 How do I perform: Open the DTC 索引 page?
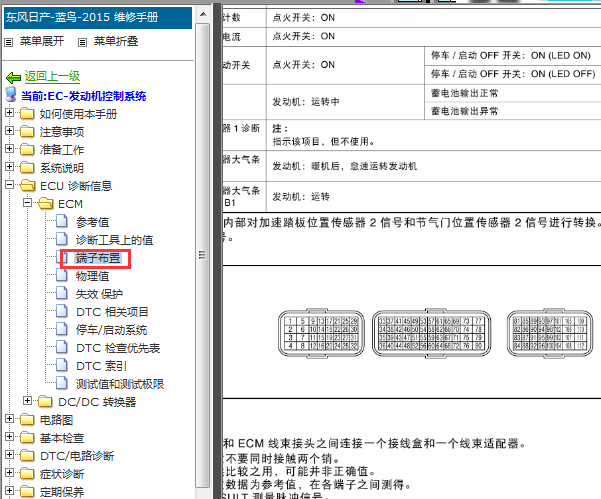(102, 366)
